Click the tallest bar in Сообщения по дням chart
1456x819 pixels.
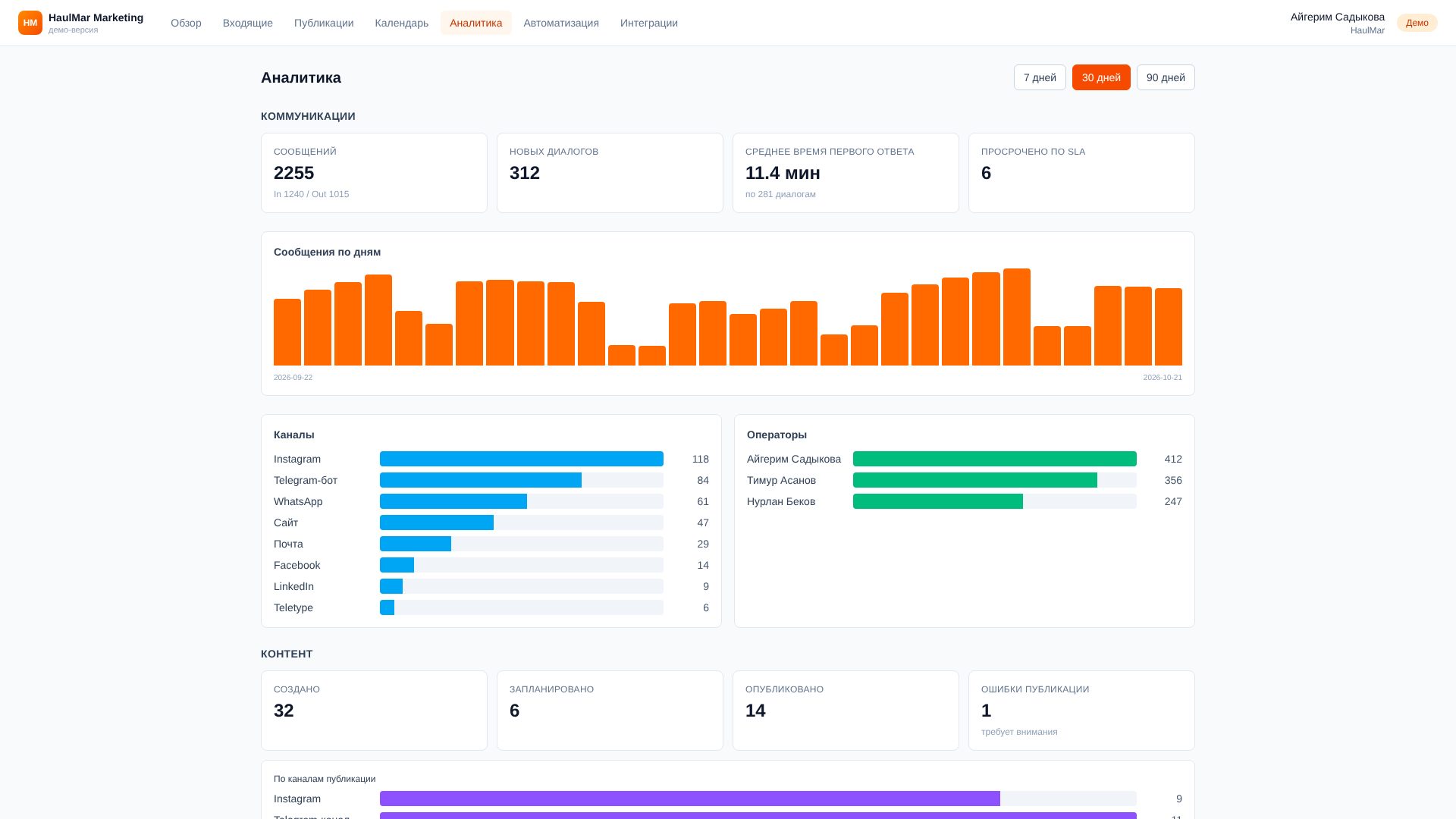pos(1016,317)
